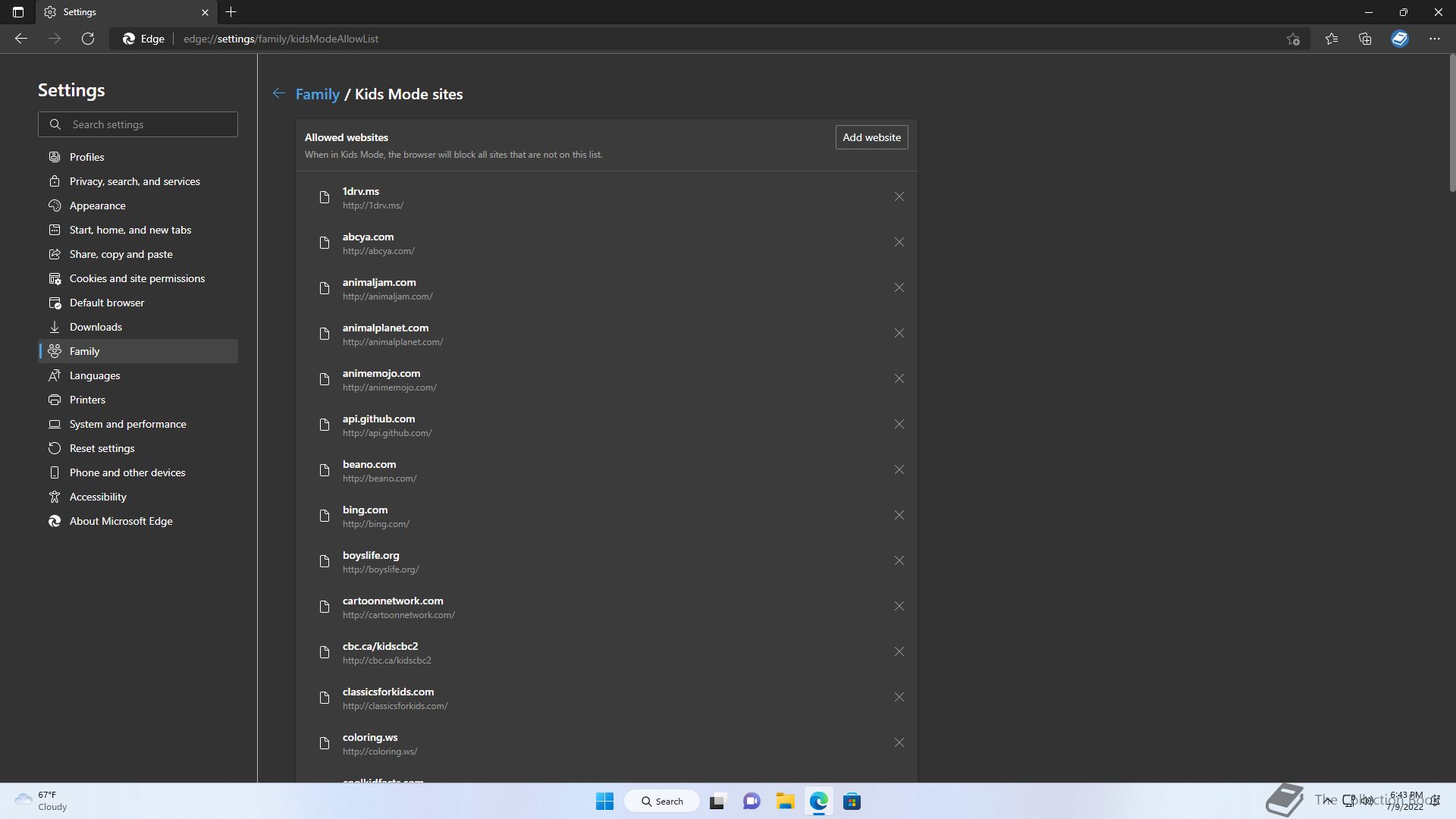Image resolution: width=1456 pixels, height=819 pixels.
Task: Open About Microsoft Edge
Action: [x=138, y=521]
